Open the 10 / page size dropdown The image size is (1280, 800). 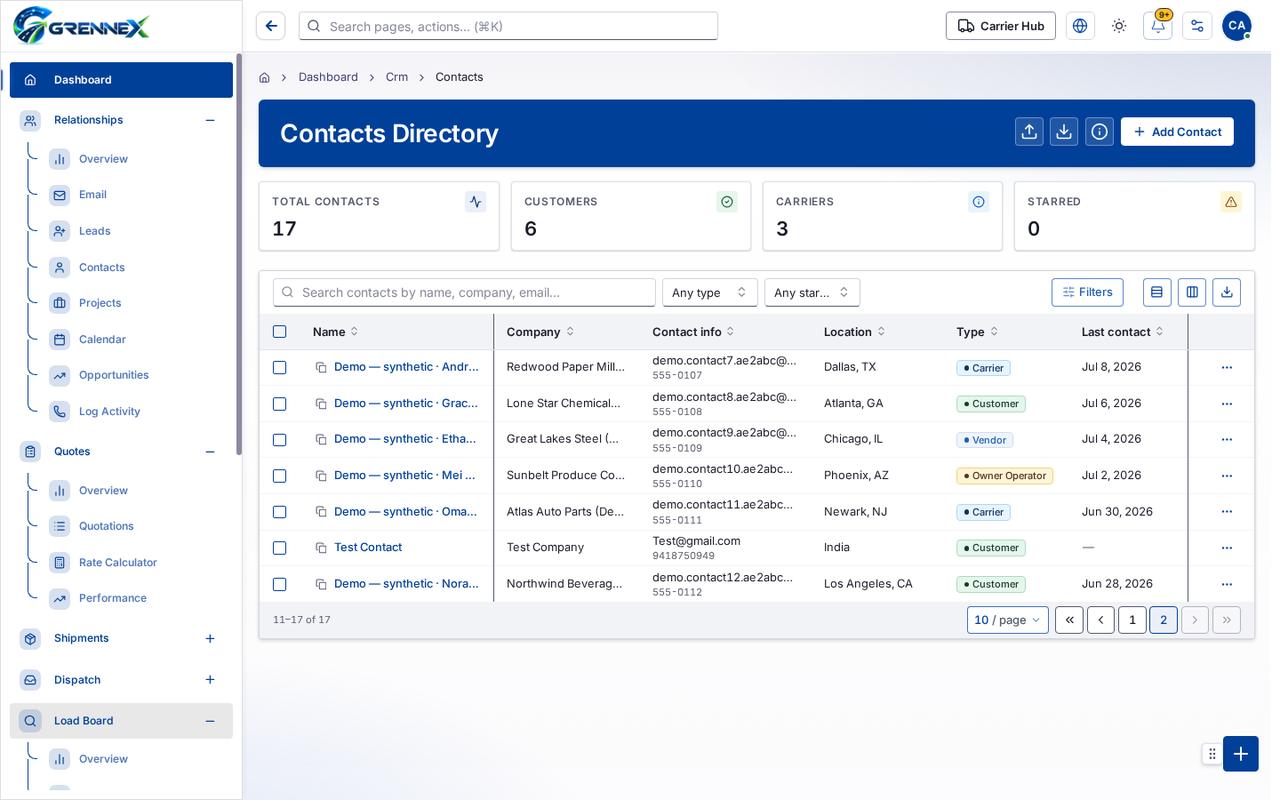click(1007, 620)
